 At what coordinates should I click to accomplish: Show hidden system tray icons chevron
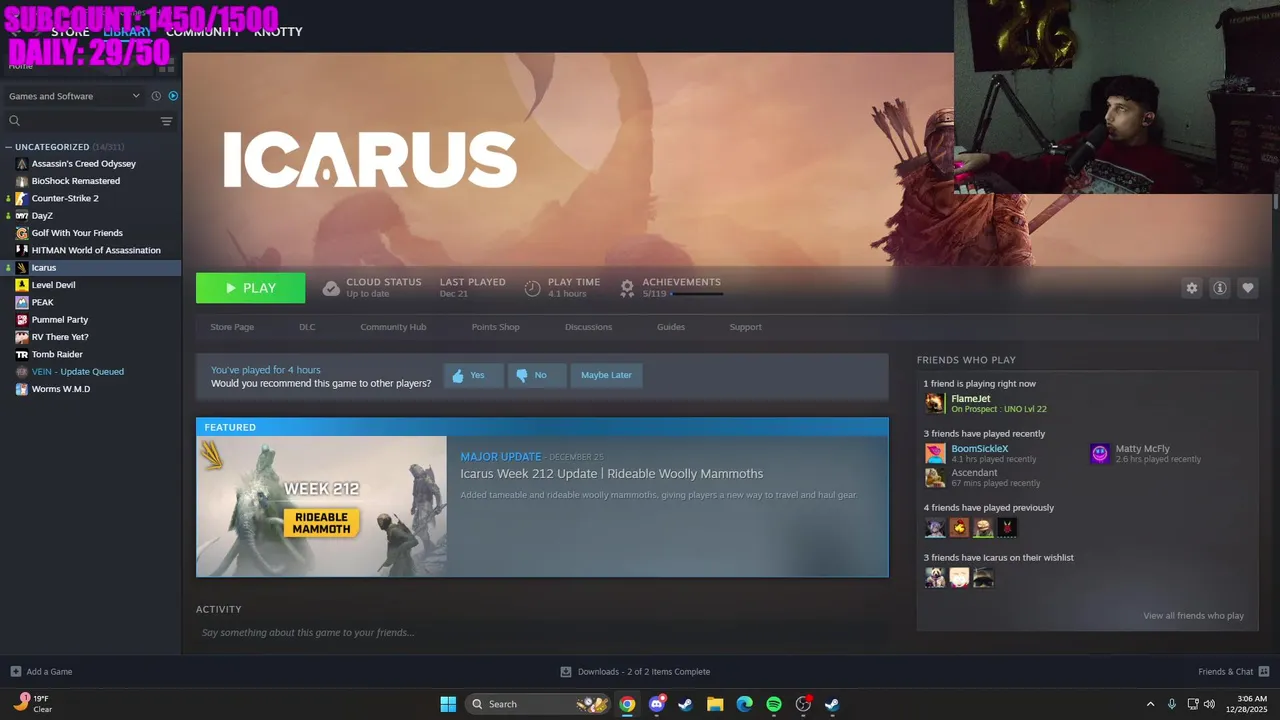[x=1150, y=704]
